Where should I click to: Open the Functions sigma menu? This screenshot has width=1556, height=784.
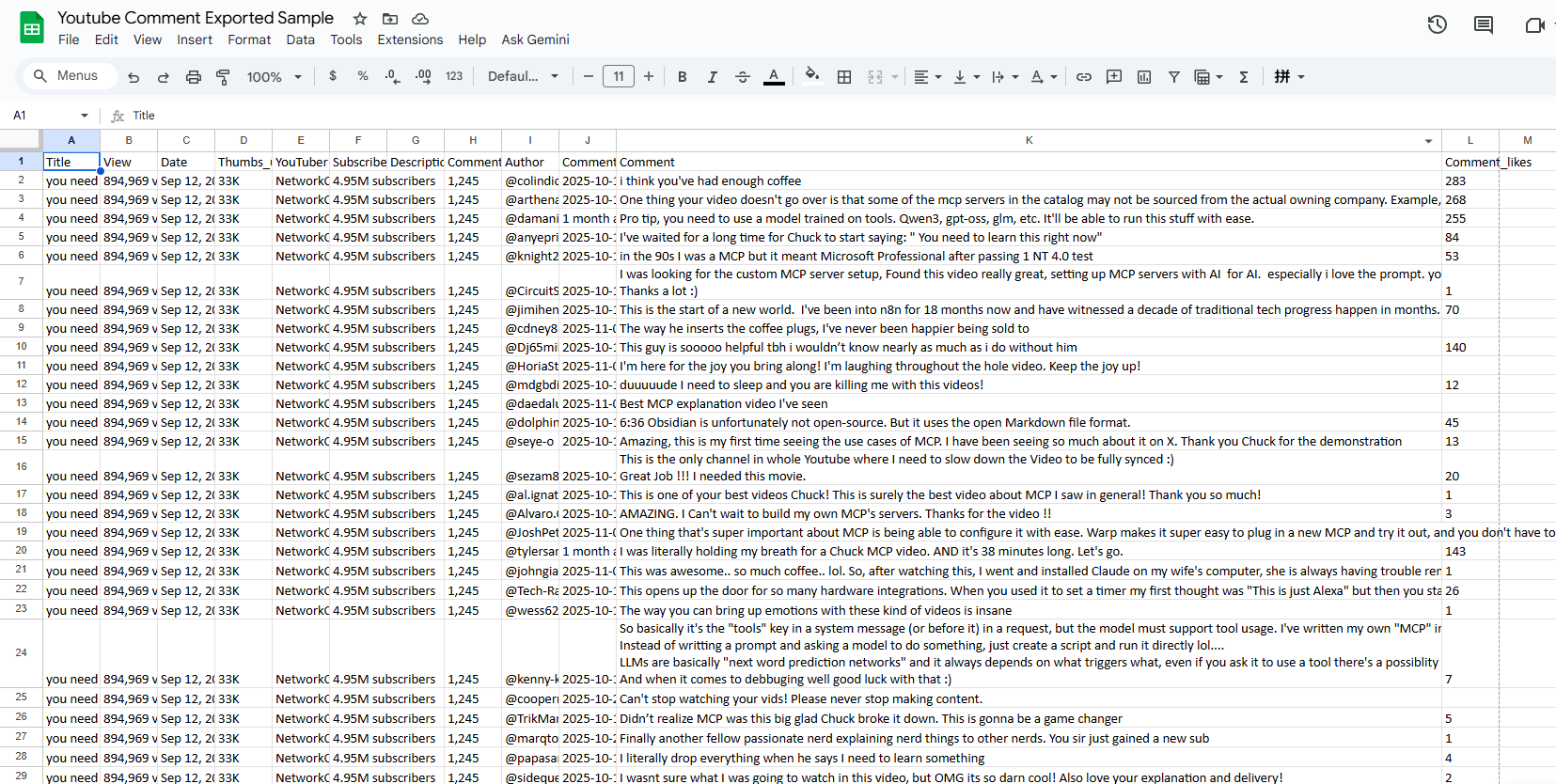click(x=1244, y=77)
